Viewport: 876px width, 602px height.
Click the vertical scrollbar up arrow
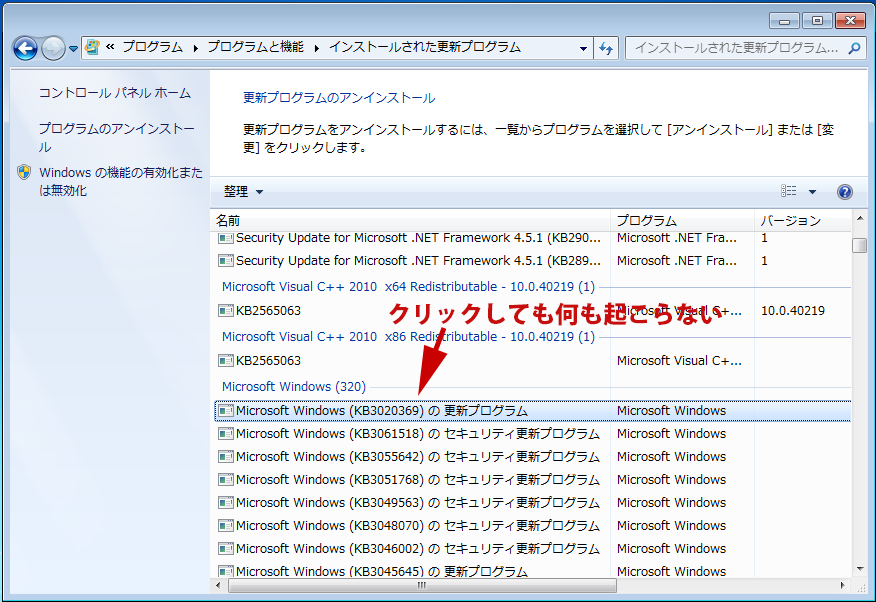point(860,218)
